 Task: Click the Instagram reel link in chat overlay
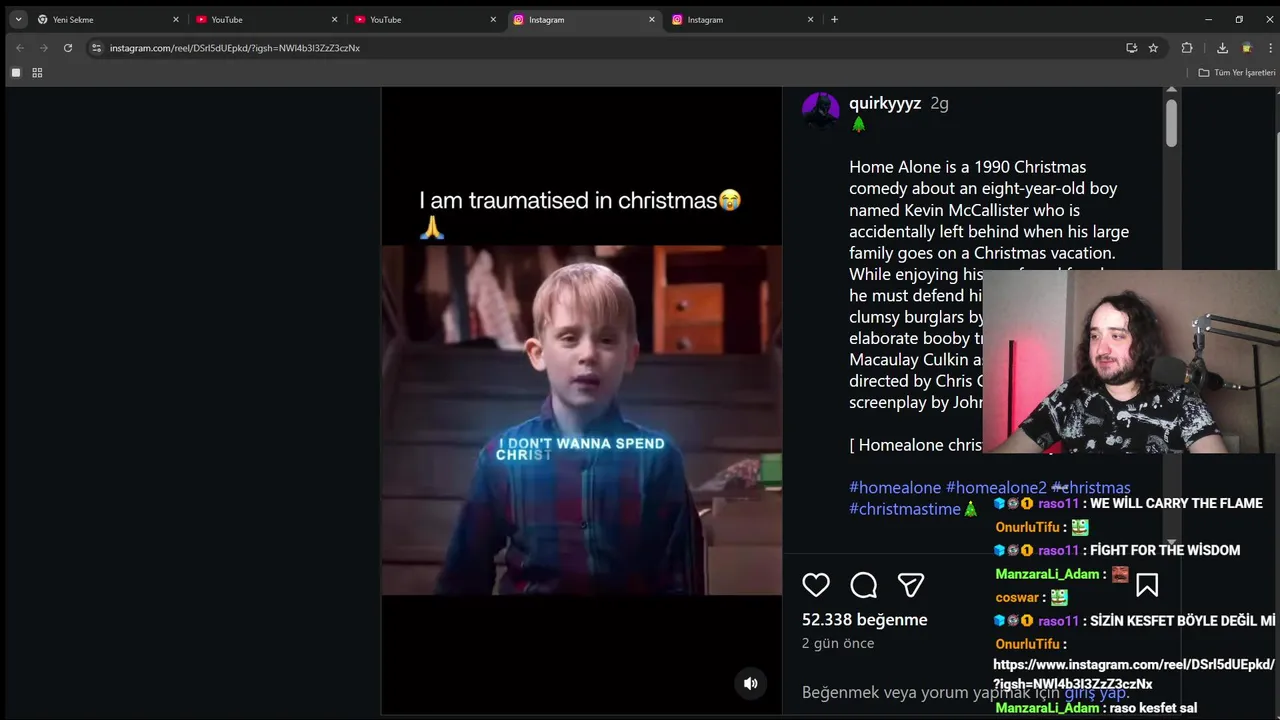point(1134,674)
